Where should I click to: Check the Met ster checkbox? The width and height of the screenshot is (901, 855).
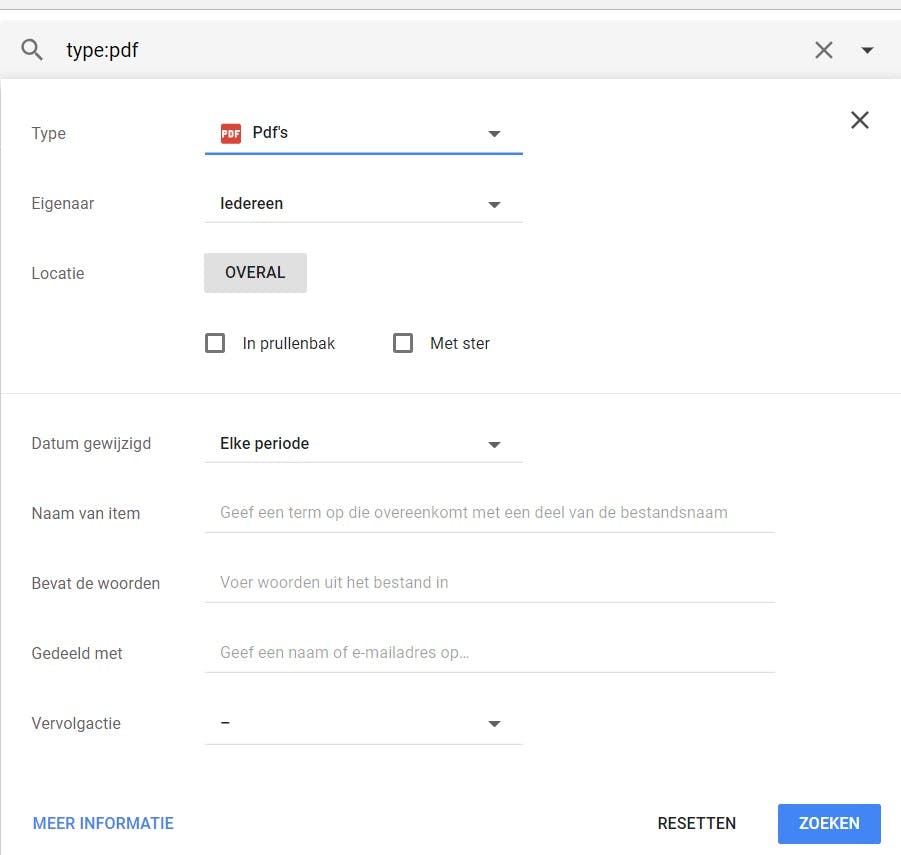[403, 343]
